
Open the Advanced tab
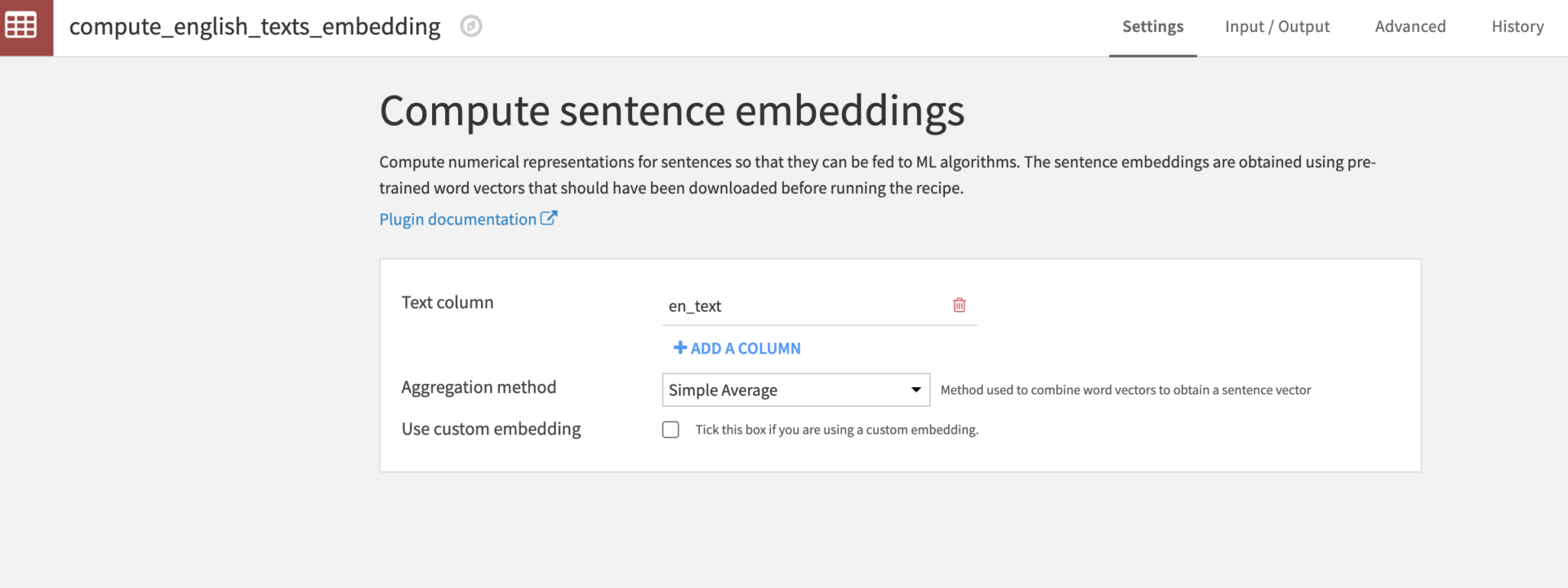(1410, 26)
